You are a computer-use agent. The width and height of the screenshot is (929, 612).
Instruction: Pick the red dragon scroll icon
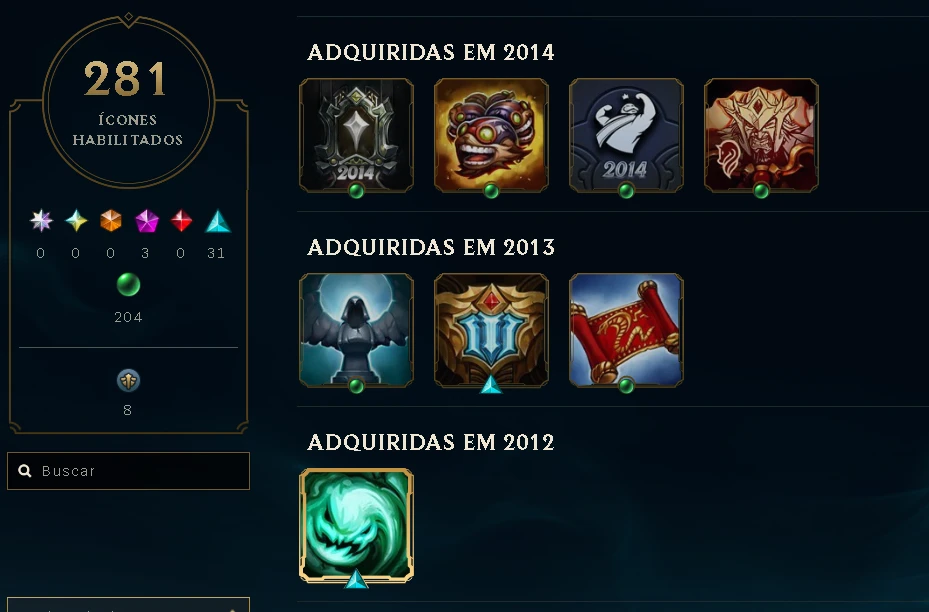(x=626, y=331)
